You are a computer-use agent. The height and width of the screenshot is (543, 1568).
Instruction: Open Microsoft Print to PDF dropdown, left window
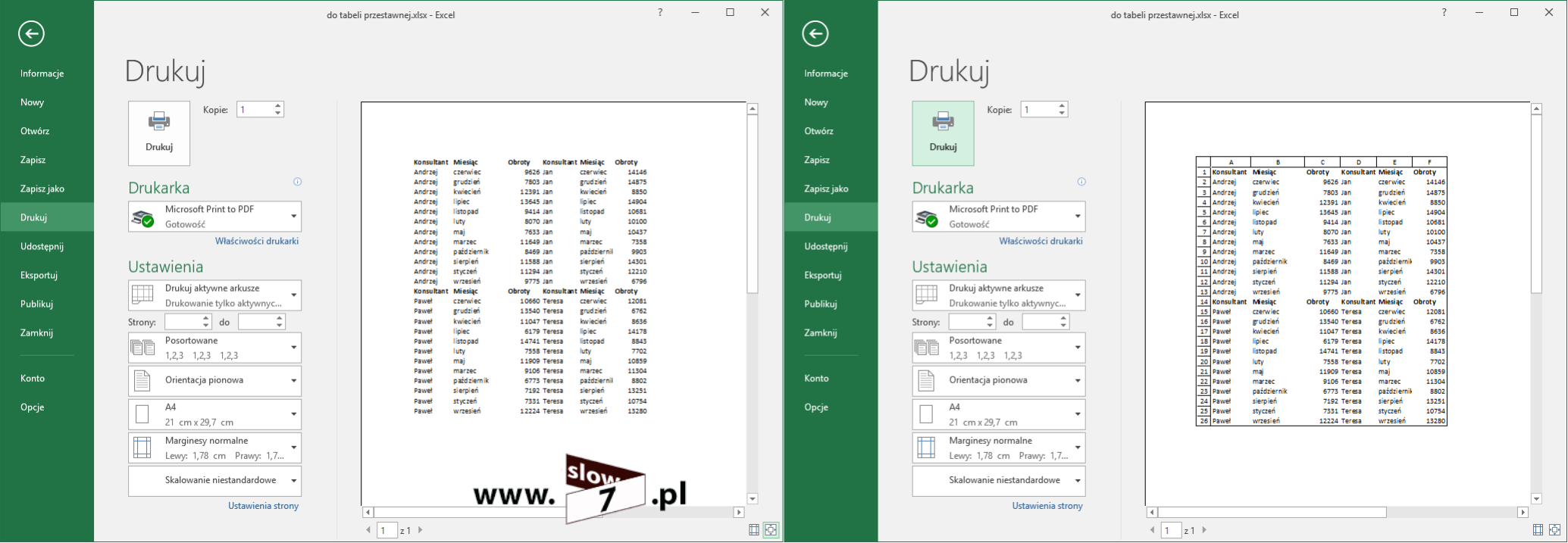214,217
